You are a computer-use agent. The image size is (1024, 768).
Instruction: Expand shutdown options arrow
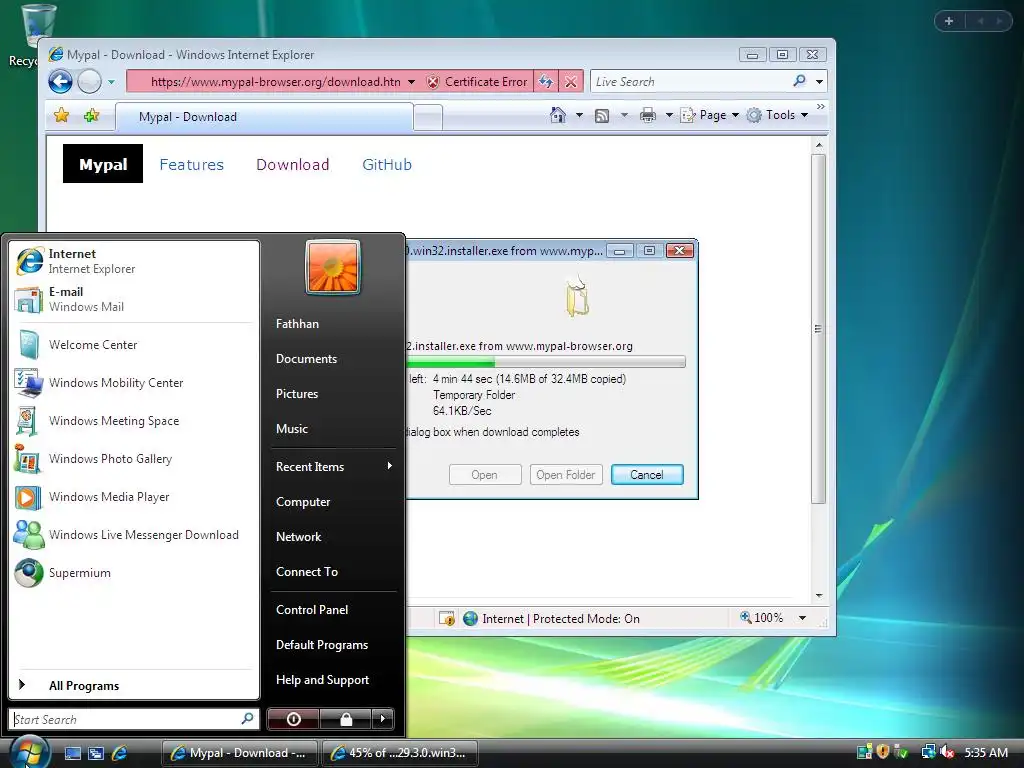tap(383, 719)
